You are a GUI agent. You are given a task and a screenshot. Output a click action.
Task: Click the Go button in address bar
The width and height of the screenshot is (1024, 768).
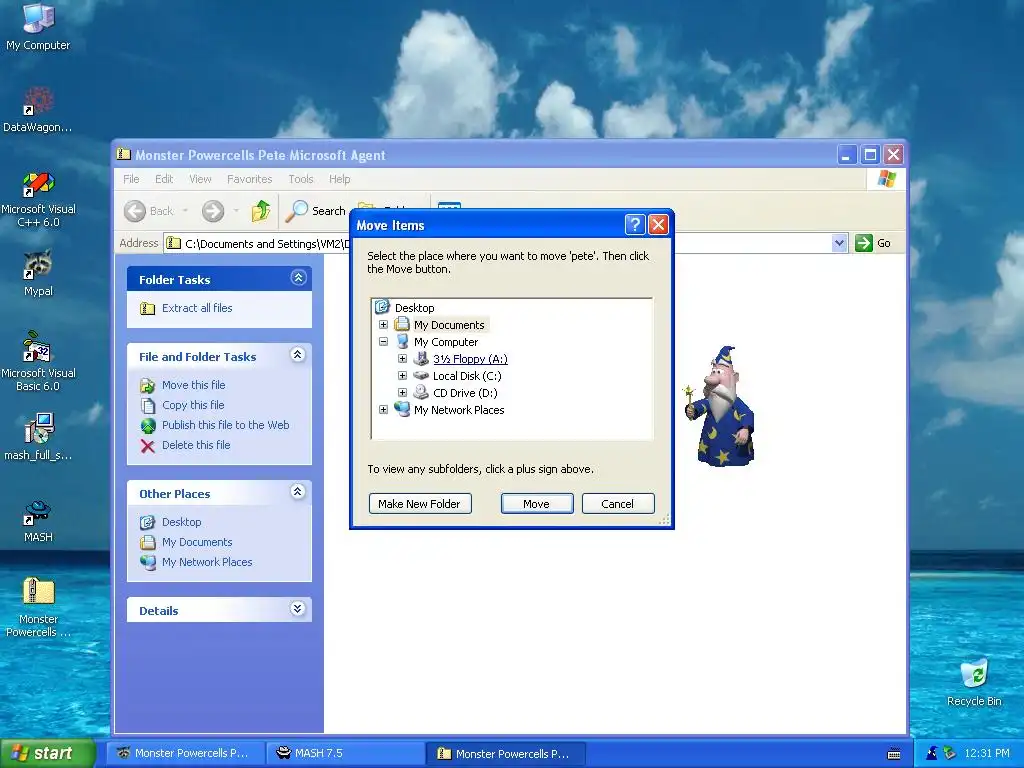tap(873, 243)
